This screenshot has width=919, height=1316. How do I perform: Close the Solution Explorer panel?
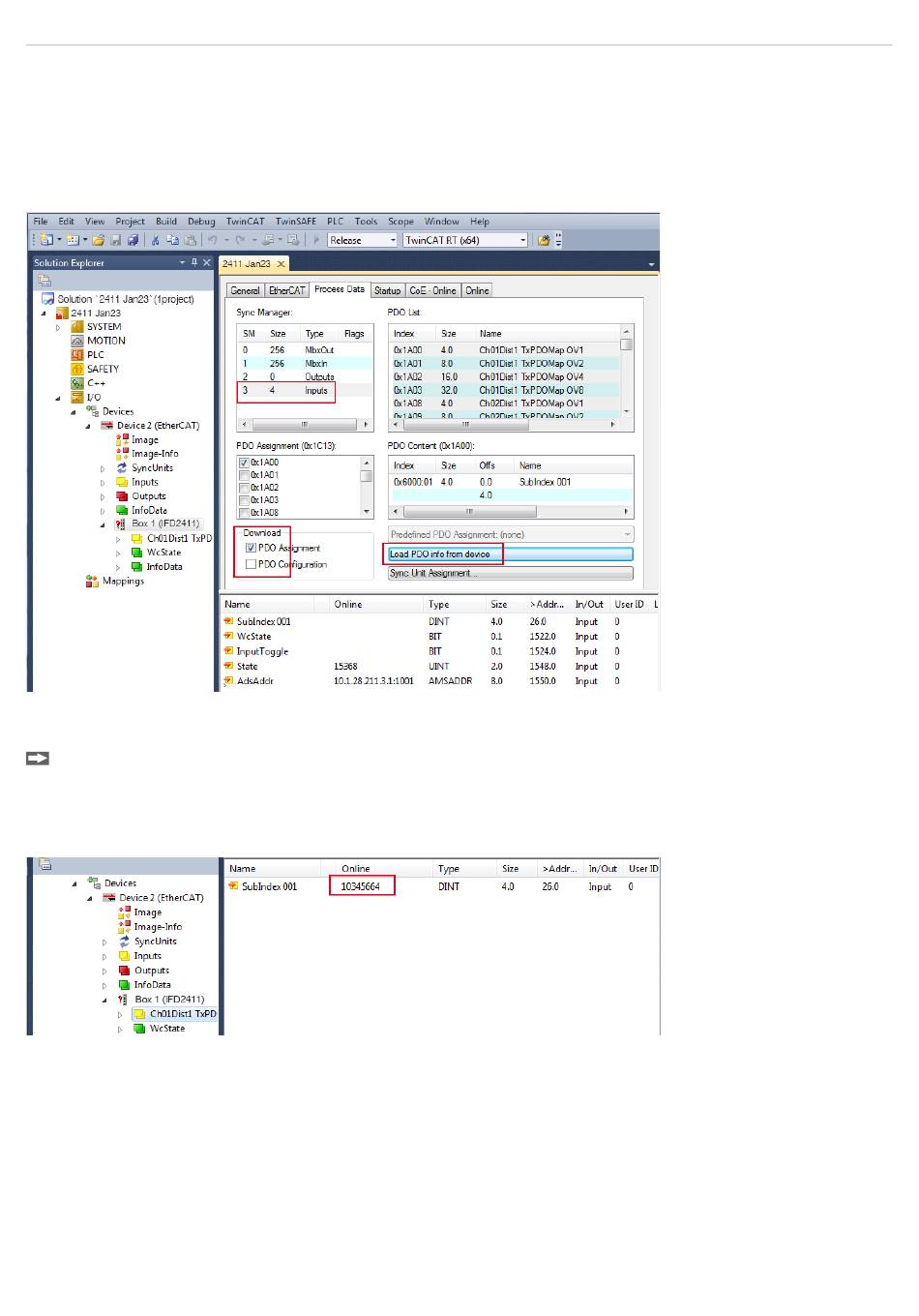coord(206,262)
